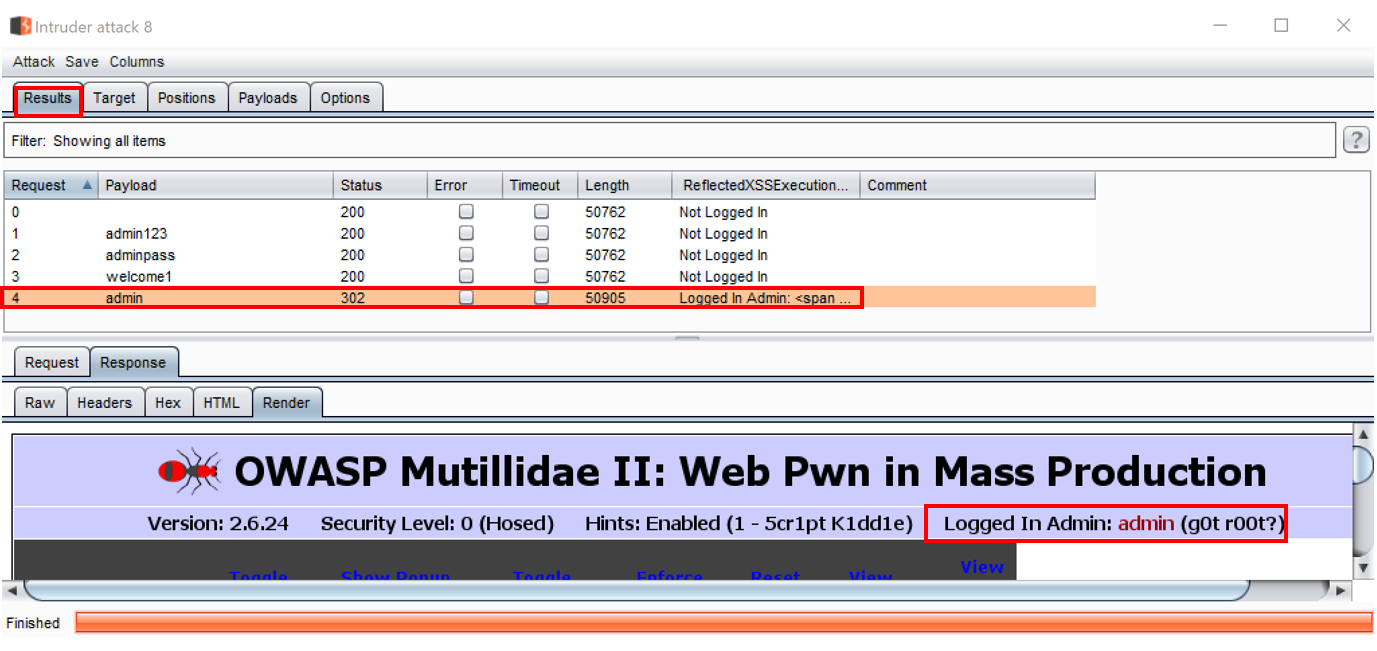
Task: Click the filter bar 'Showing all items'
Action: [670, 141]
